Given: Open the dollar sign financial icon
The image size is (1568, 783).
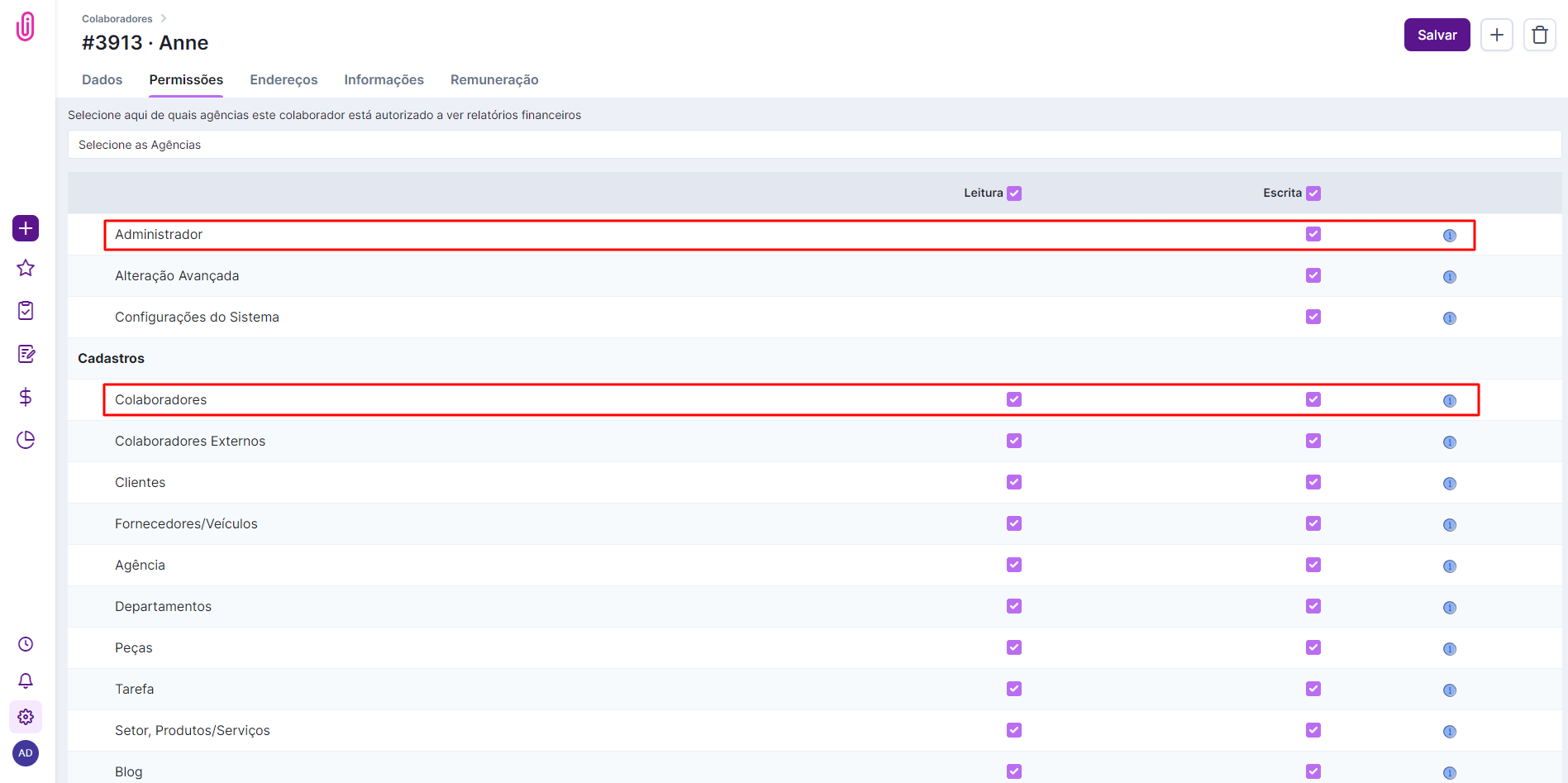Looking at the screenshot, I should click(x=26, y=397).
